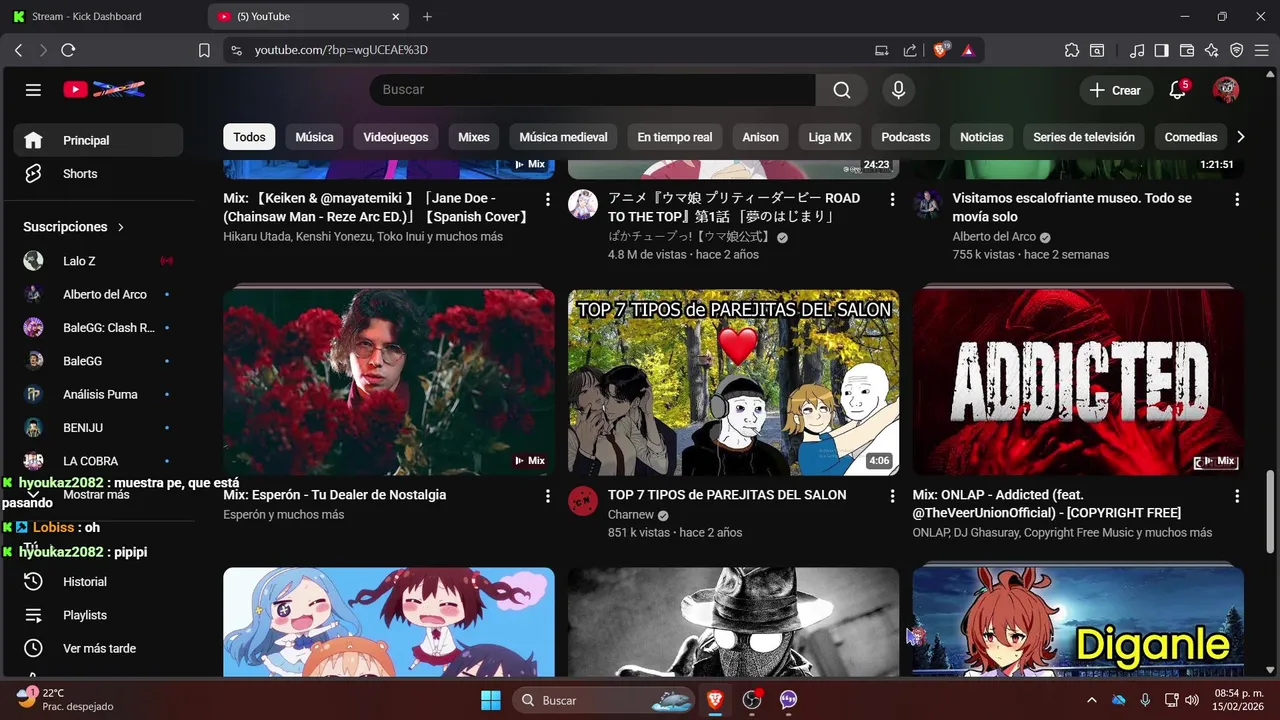The height and width of the screenshot is (720, 1280).
Task: Open the account avatar menu
Action: coord(1226,90)
